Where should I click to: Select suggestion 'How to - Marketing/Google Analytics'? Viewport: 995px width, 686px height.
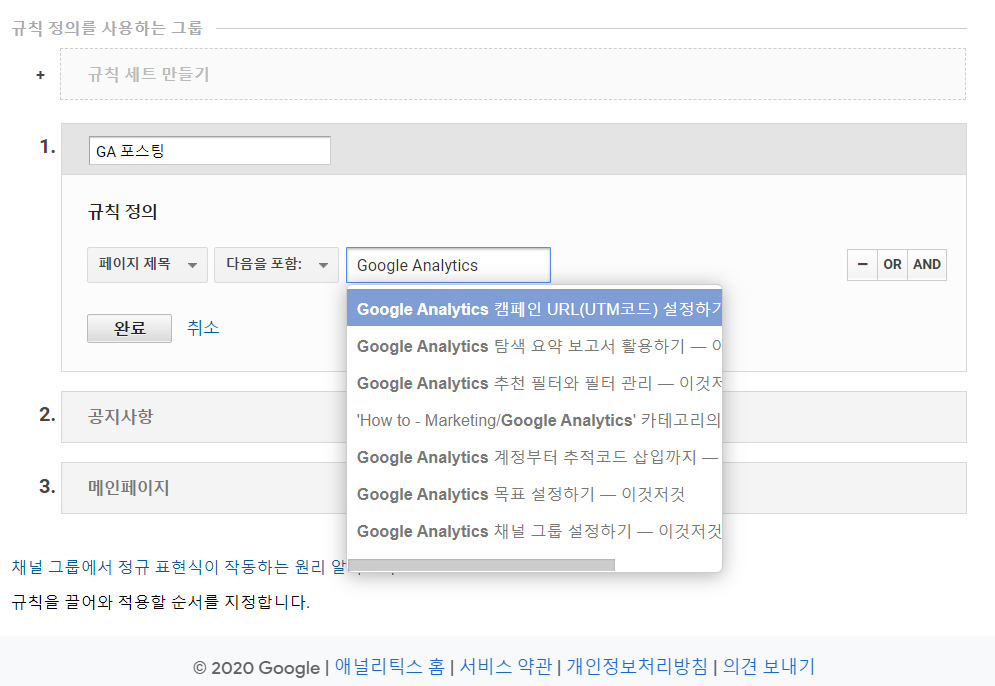(534, 420)
